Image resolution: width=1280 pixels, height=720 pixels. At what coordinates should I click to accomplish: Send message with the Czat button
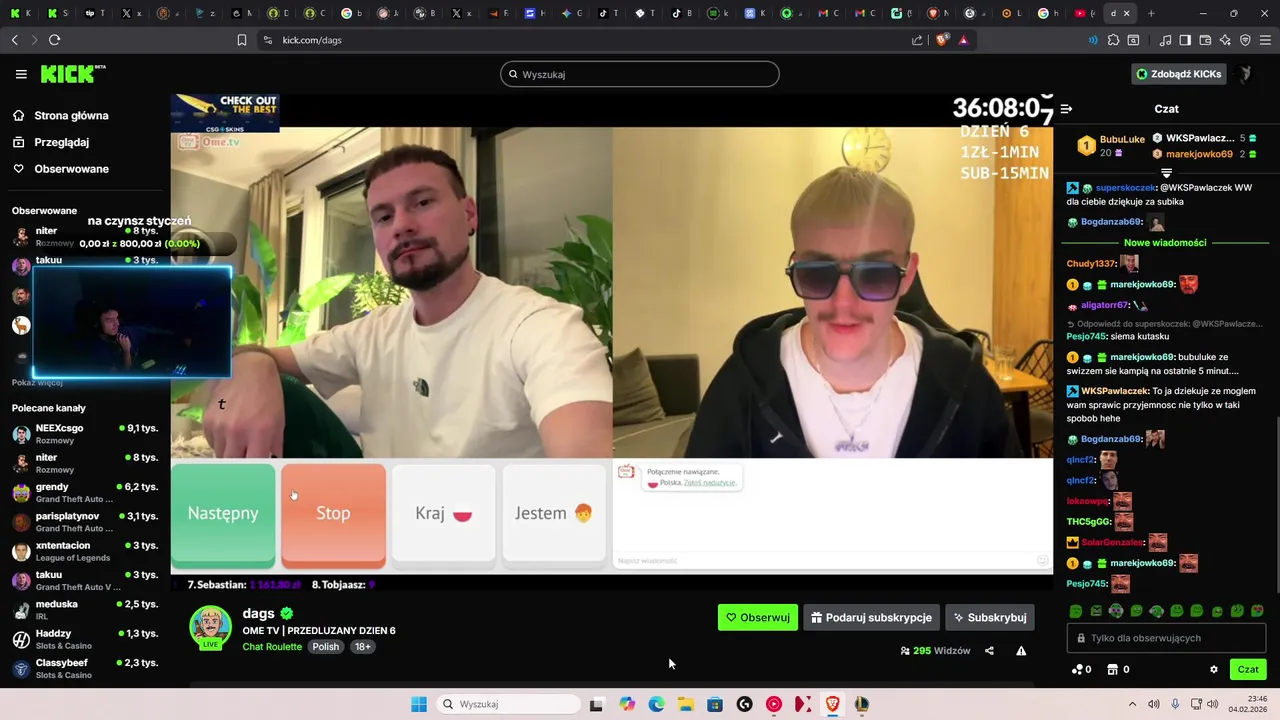click(1248, 669)
